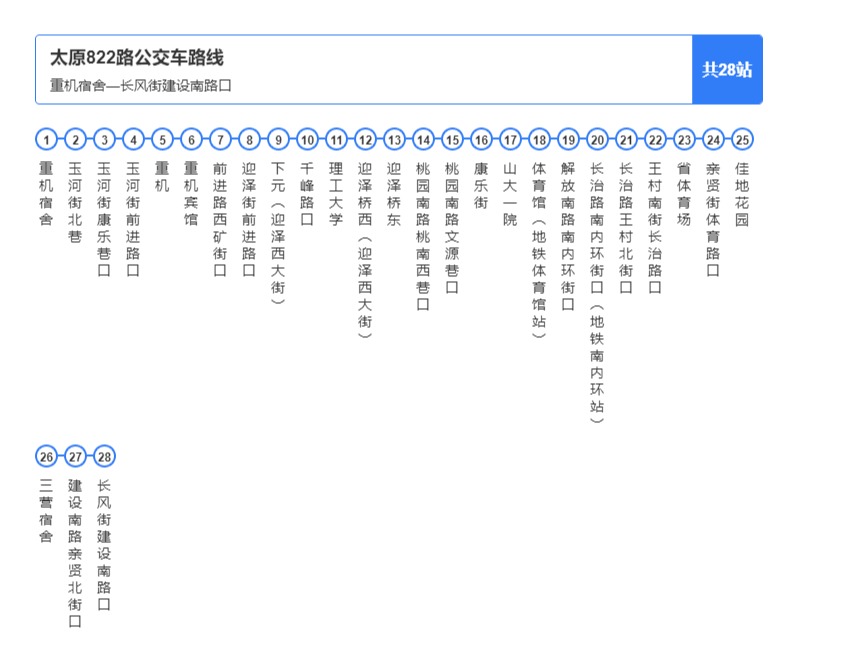Select the station name 长治路南内环街口(地铁南内环站)
Image resolution: width=868 pixels, height=662 pixels.
(x=597, y=292)
